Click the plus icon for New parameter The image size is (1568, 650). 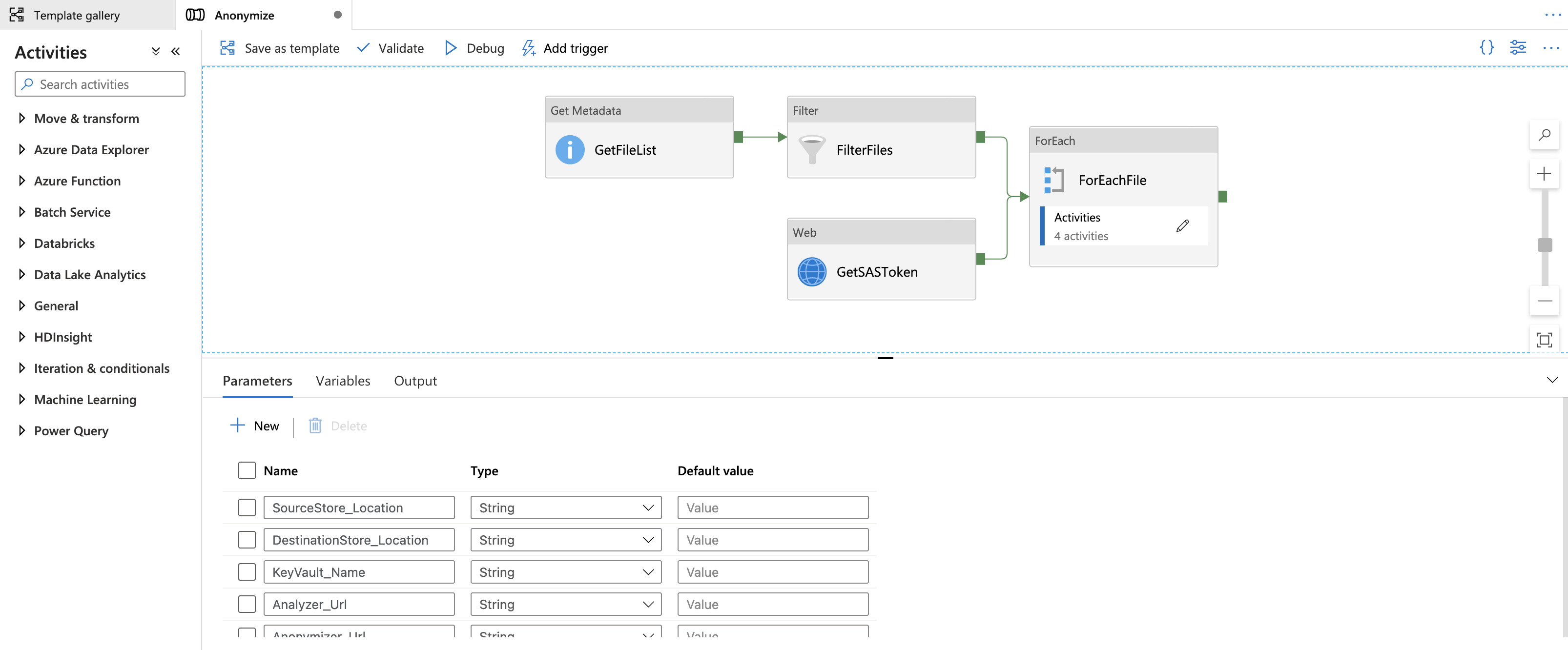(237, 425)
